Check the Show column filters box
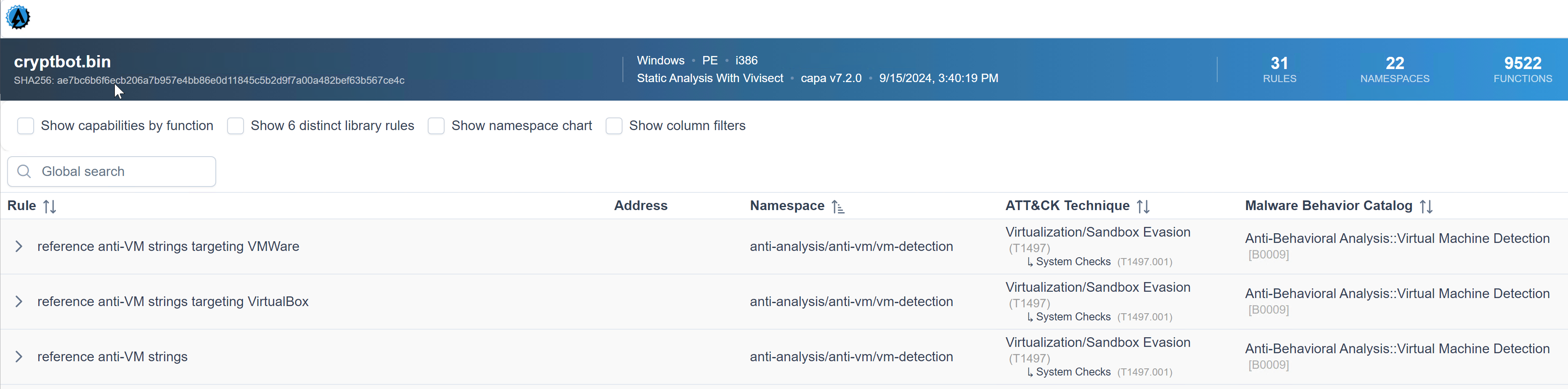The width and height of the screenshot is (1568, 389). point(614,125)
